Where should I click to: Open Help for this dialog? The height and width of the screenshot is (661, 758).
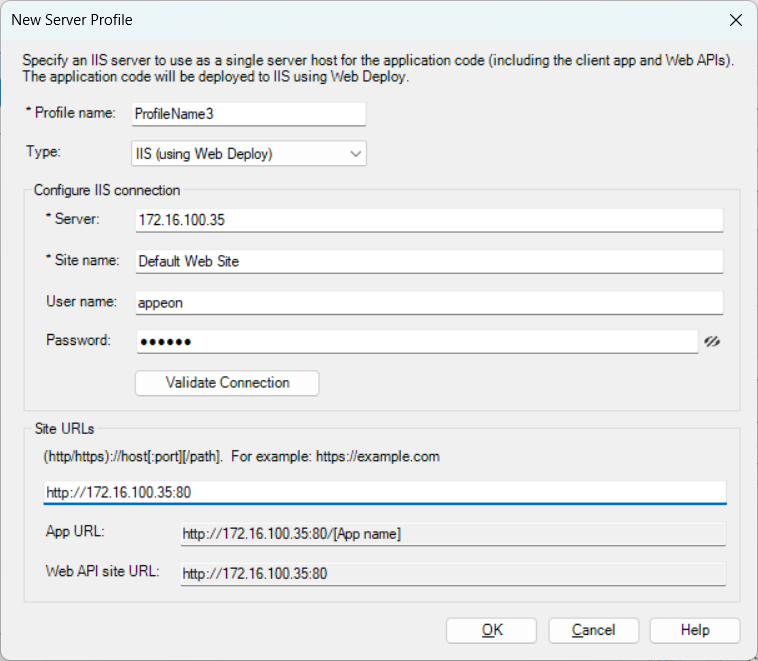coord(694,630)
